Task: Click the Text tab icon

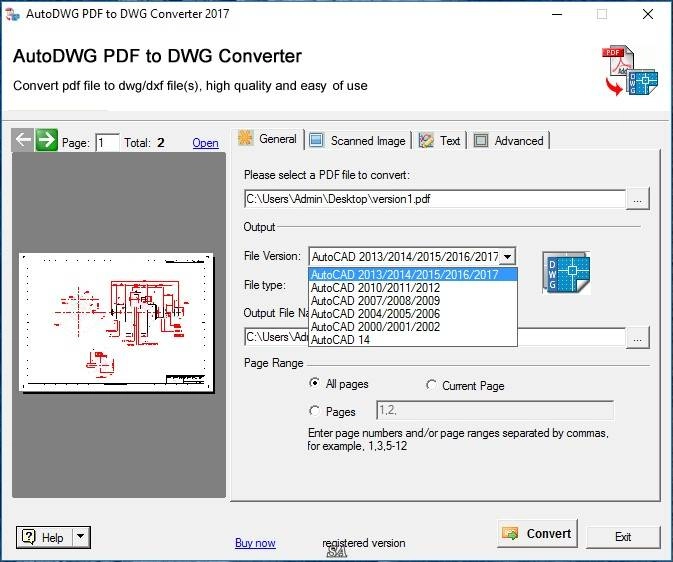Action: tap(426, 140)
